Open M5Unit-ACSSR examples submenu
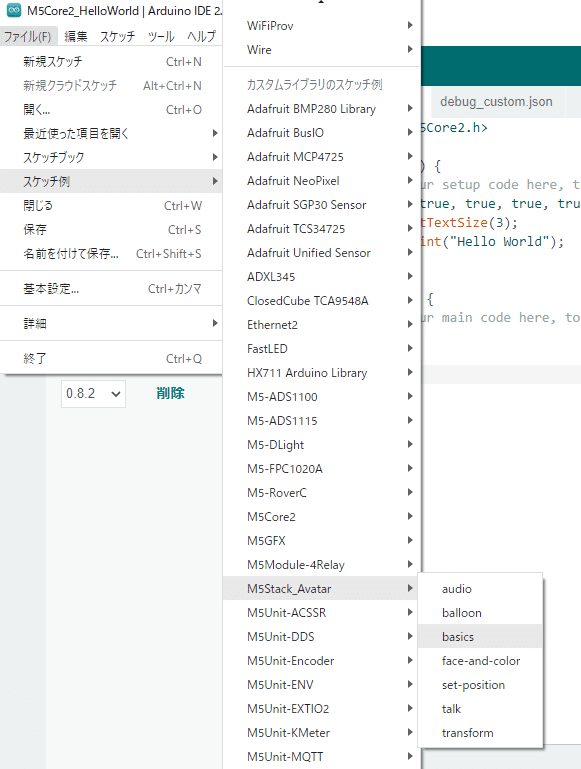 point(322,614)
